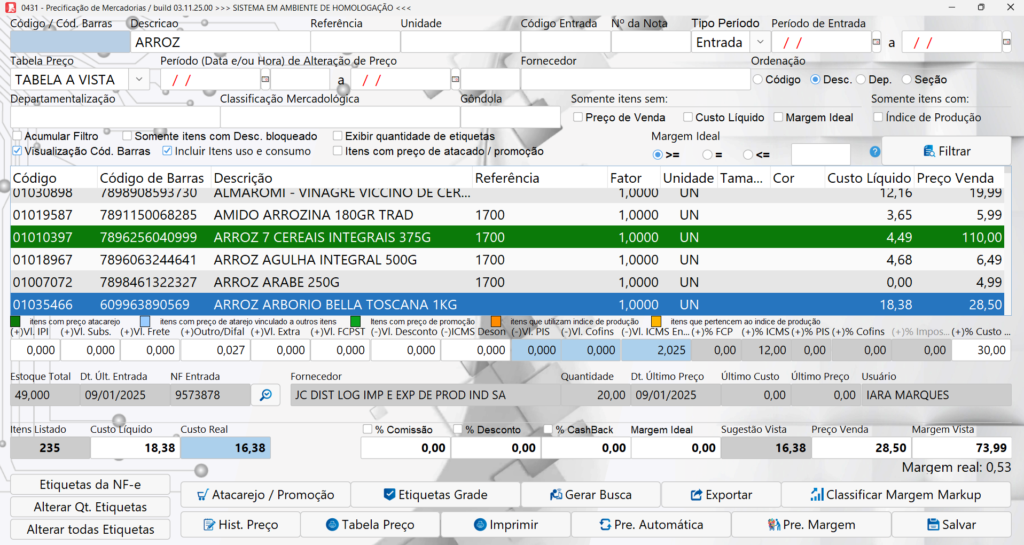The height and width of the screenshot is (545, 1024).
Task: Select the Código ordering radio button
Action: [x=758, y=79]
